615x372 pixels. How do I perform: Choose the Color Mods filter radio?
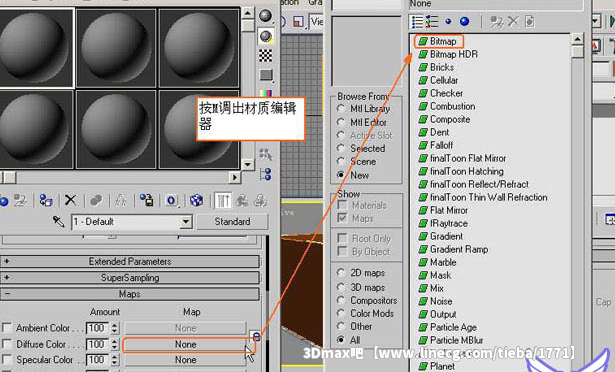(x=341, y=313)
